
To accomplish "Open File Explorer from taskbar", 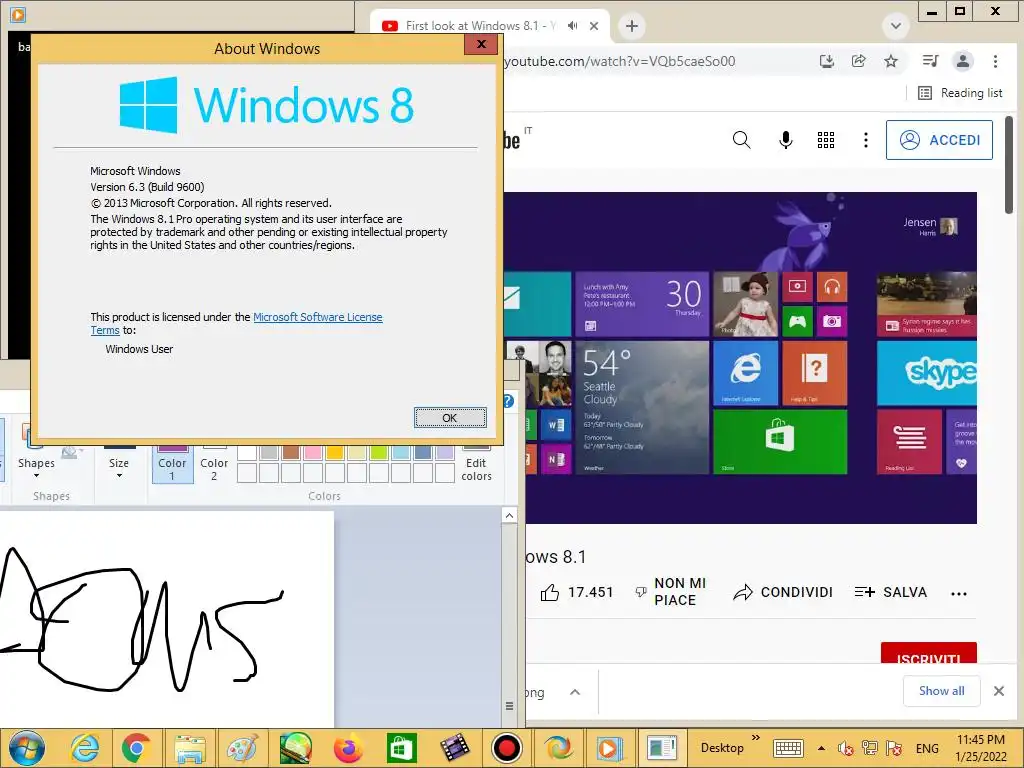I will pos(189,748).
